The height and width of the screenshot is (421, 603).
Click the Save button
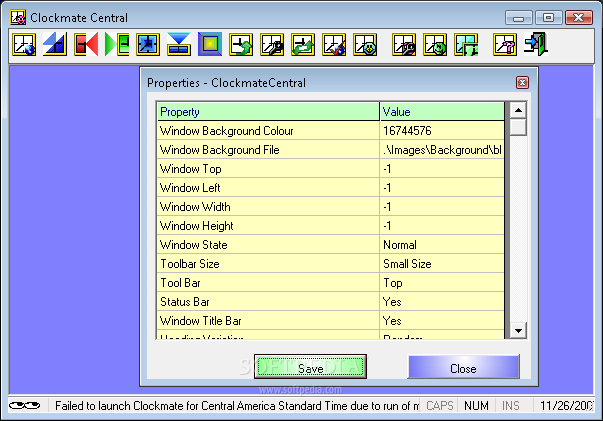pos(310,366)
